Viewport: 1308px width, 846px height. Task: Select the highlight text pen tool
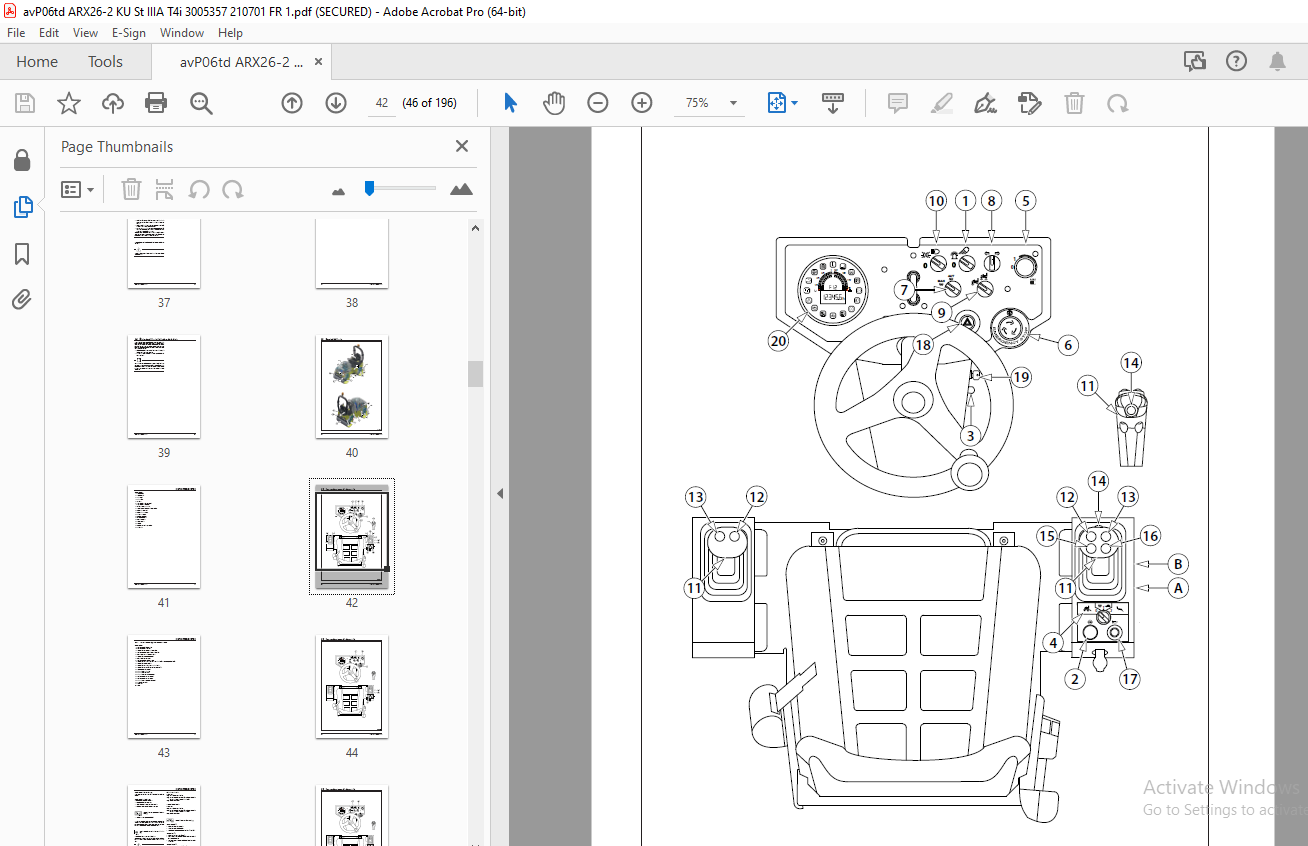(942, 103)
